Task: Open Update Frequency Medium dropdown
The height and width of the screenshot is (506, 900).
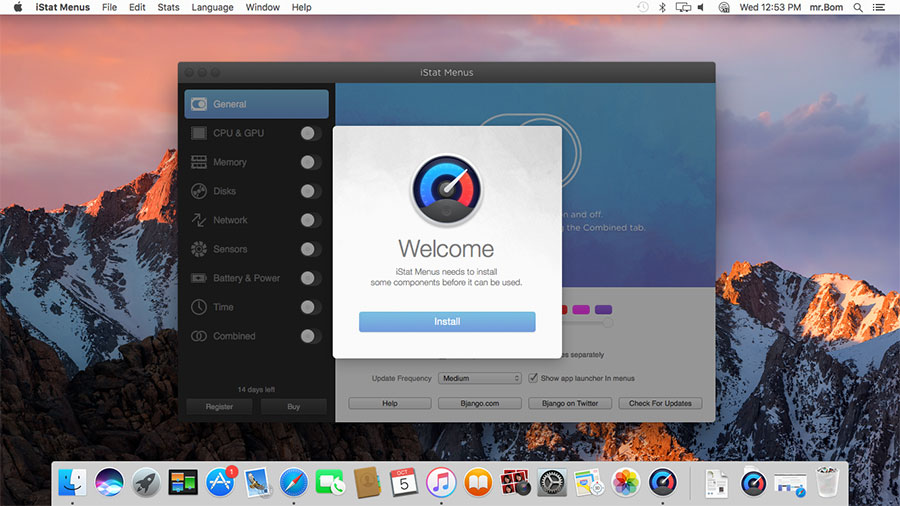Action: click(480, 378)
